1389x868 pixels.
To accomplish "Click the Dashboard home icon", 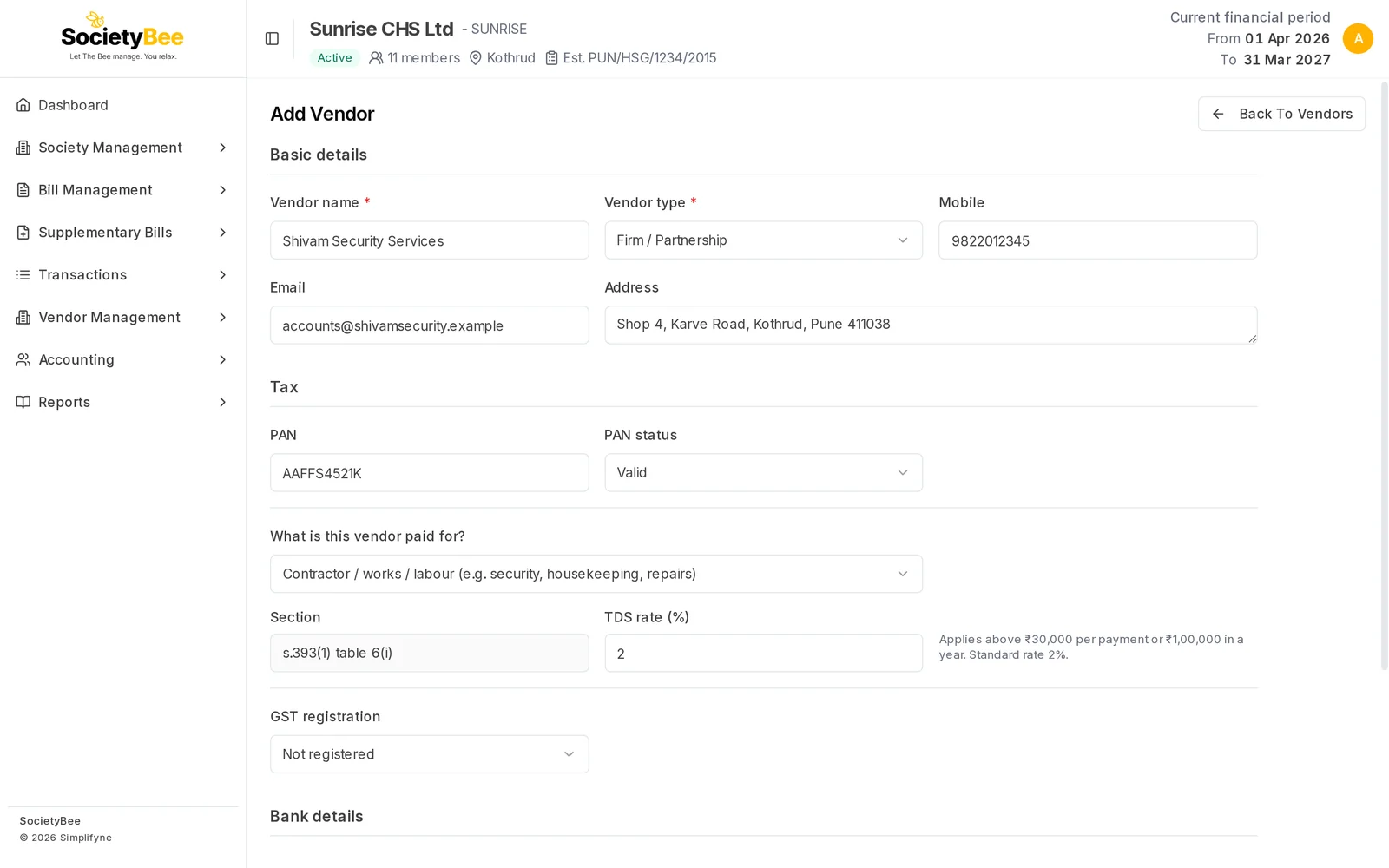I will point(23,105).
